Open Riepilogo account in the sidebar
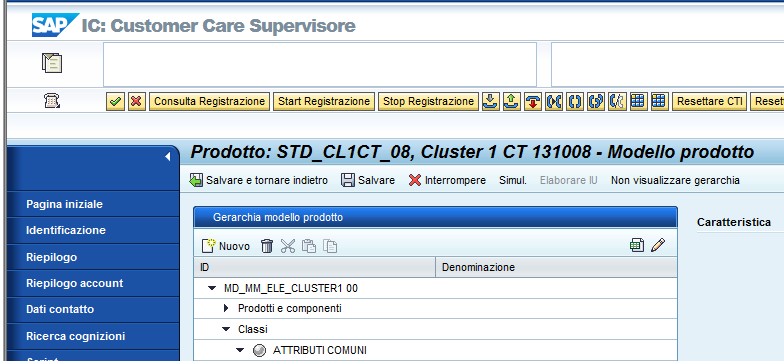The height and width of the screenshot is (361, 784). 74,283
